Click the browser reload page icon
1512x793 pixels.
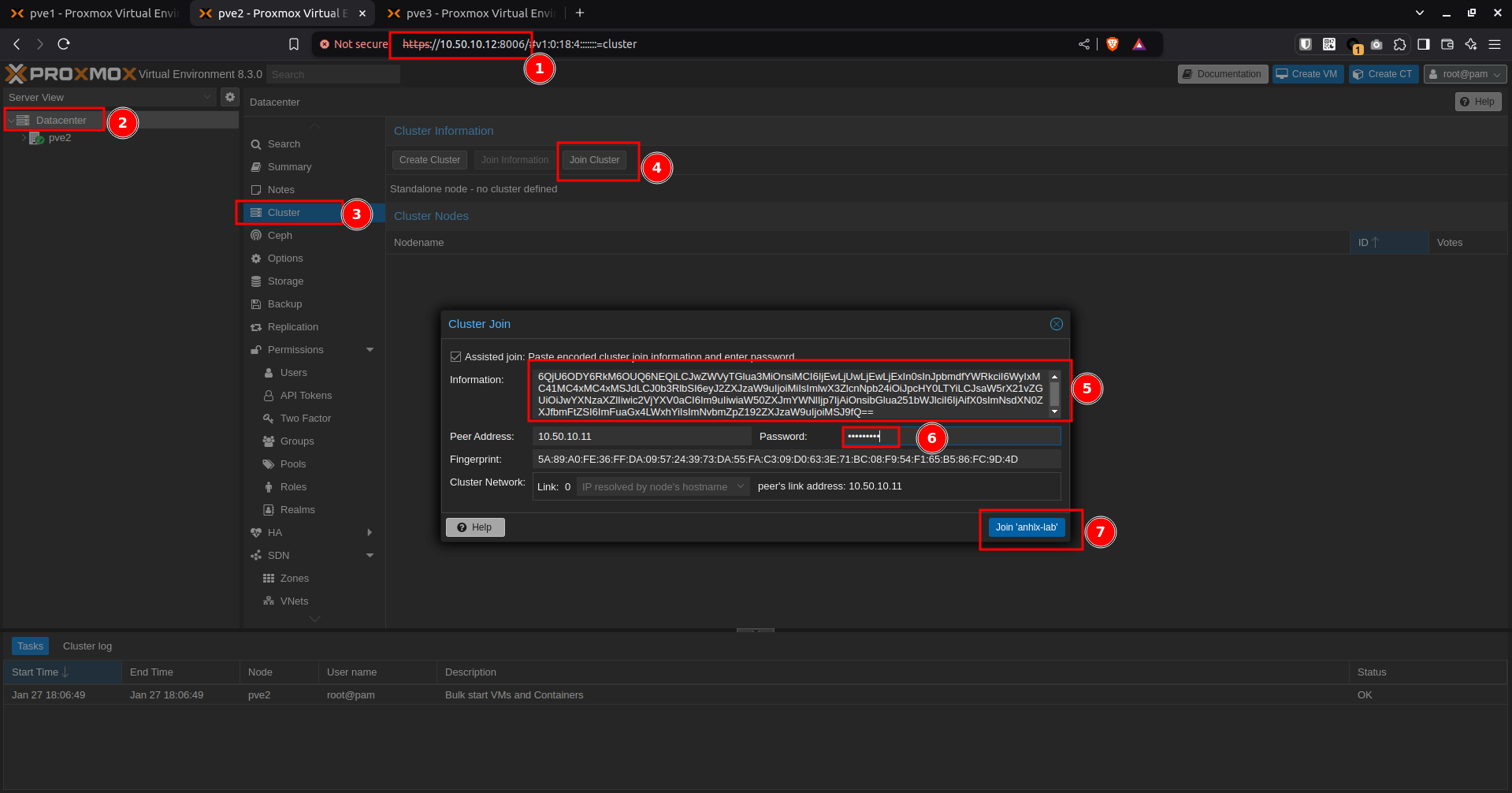click(64, 44)
